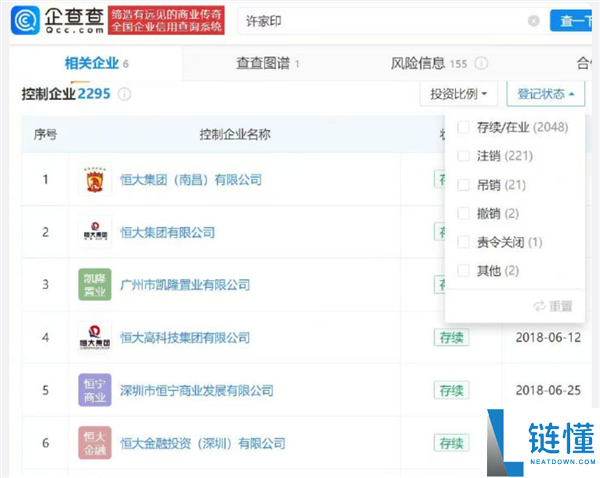
Task: Click the 序号 column header
Action: click(x=45, y=134)
